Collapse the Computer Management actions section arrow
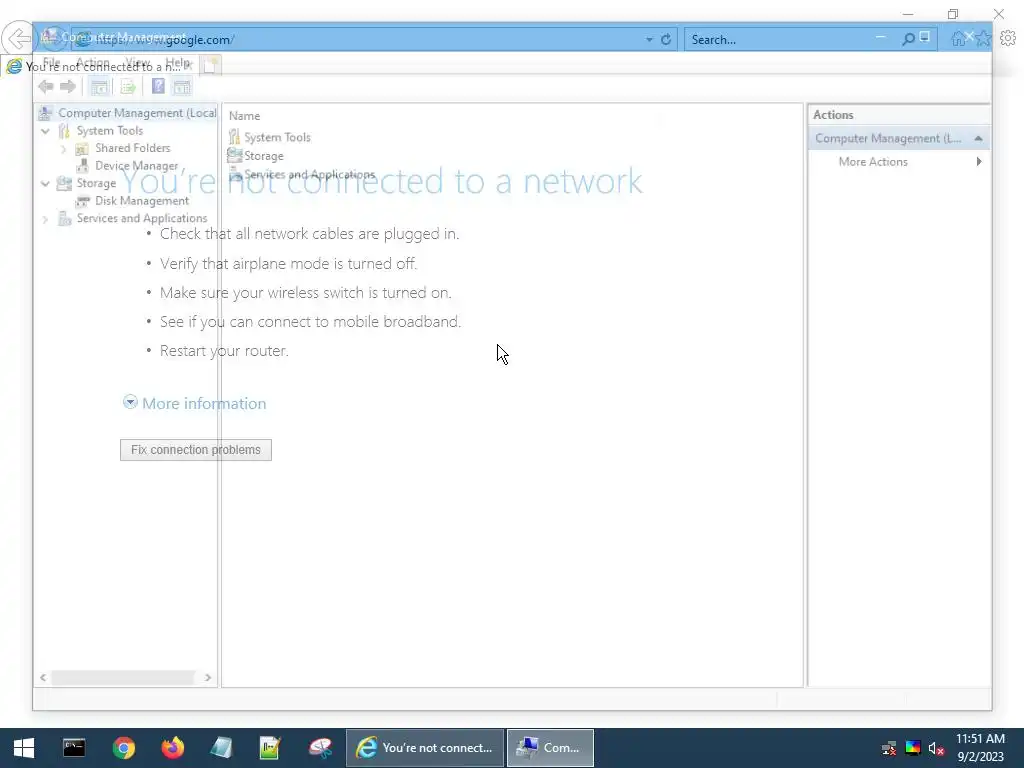The width and height of the screenshot is (1024, 768). click(978, 138)
